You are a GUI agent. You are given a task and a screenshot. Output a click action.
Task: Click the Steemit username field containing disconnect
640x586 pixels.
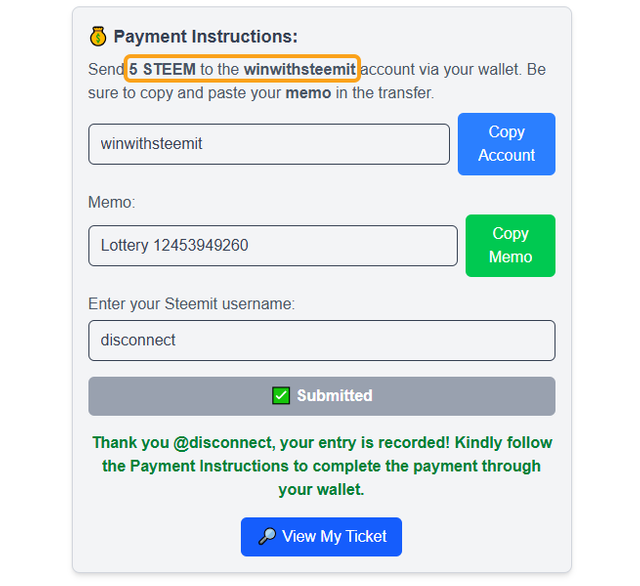pyautogui.click(x=322, y=340)
